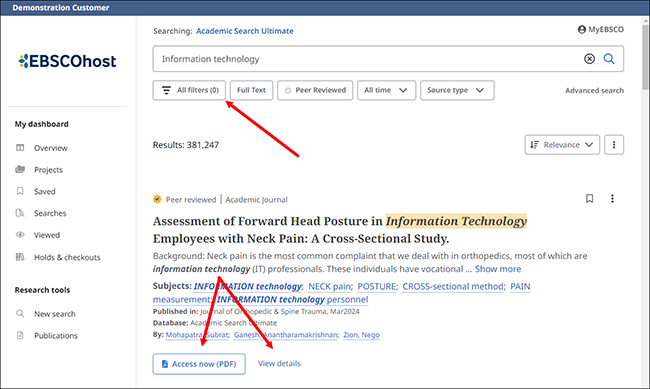Click the EBSCOhost logo
650x389 pixels.
click(67, 61)
